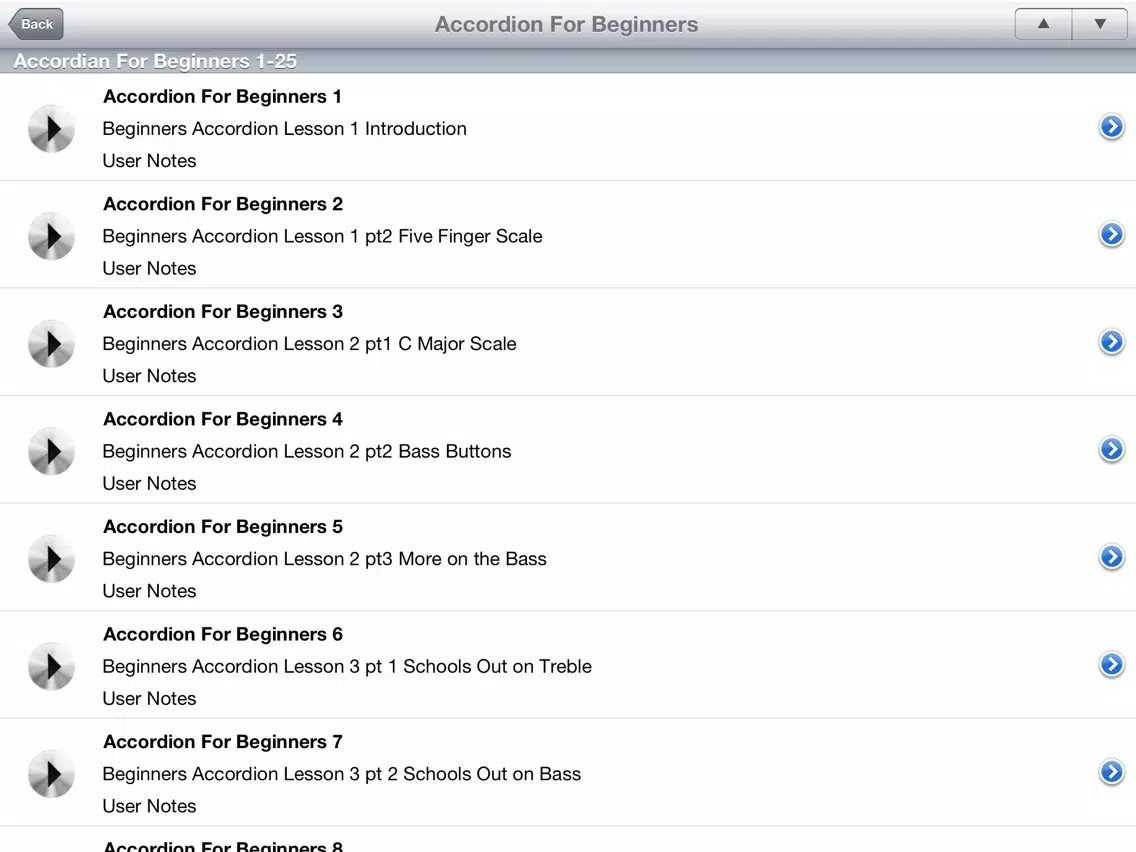Play Accordion For Beginners 7 video

[x=51, y=774]
